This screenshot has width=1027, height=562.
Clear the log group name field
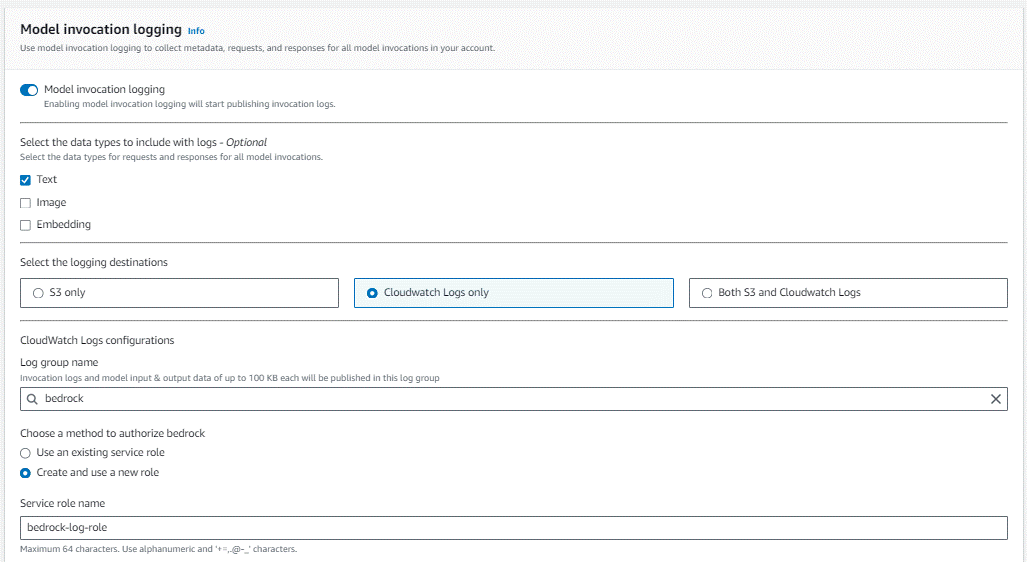coord(995,399)
